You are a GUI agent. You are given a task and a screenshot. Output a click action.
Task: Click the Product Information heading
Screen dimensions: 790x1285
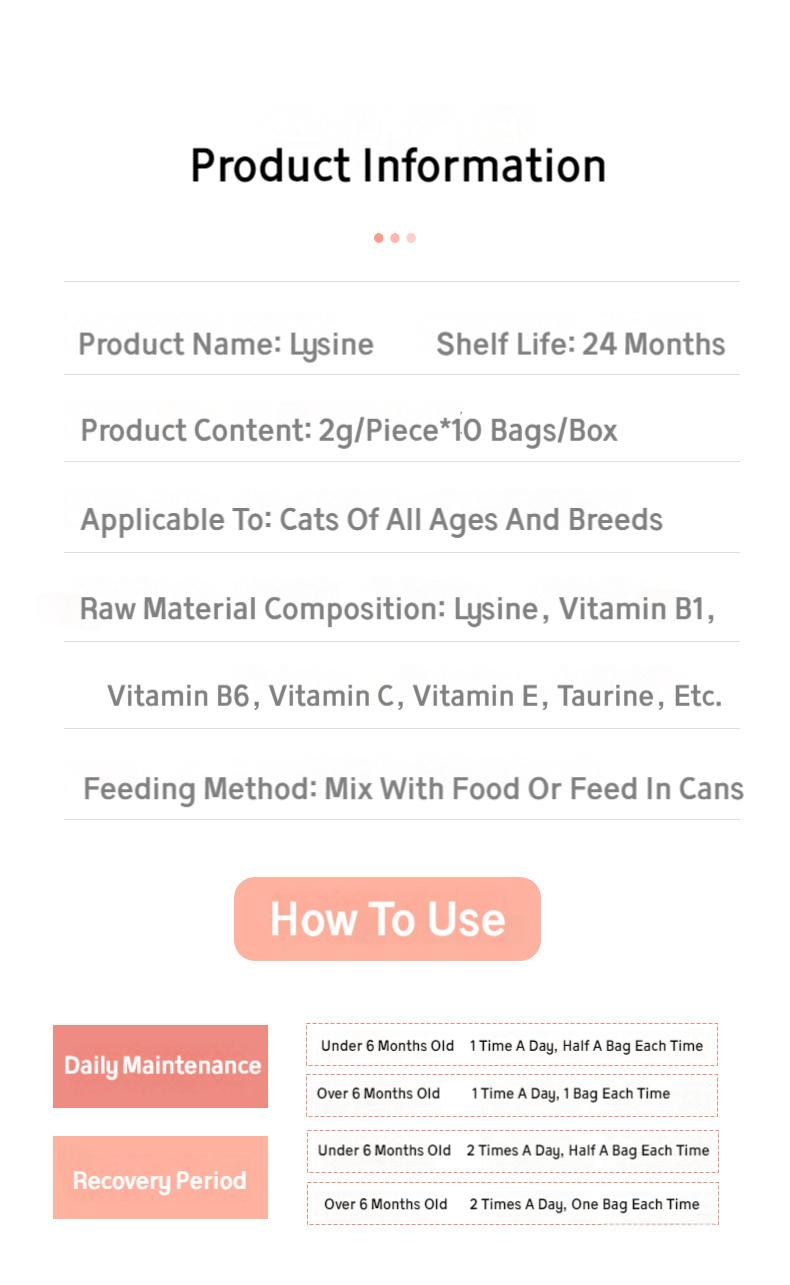398,166
